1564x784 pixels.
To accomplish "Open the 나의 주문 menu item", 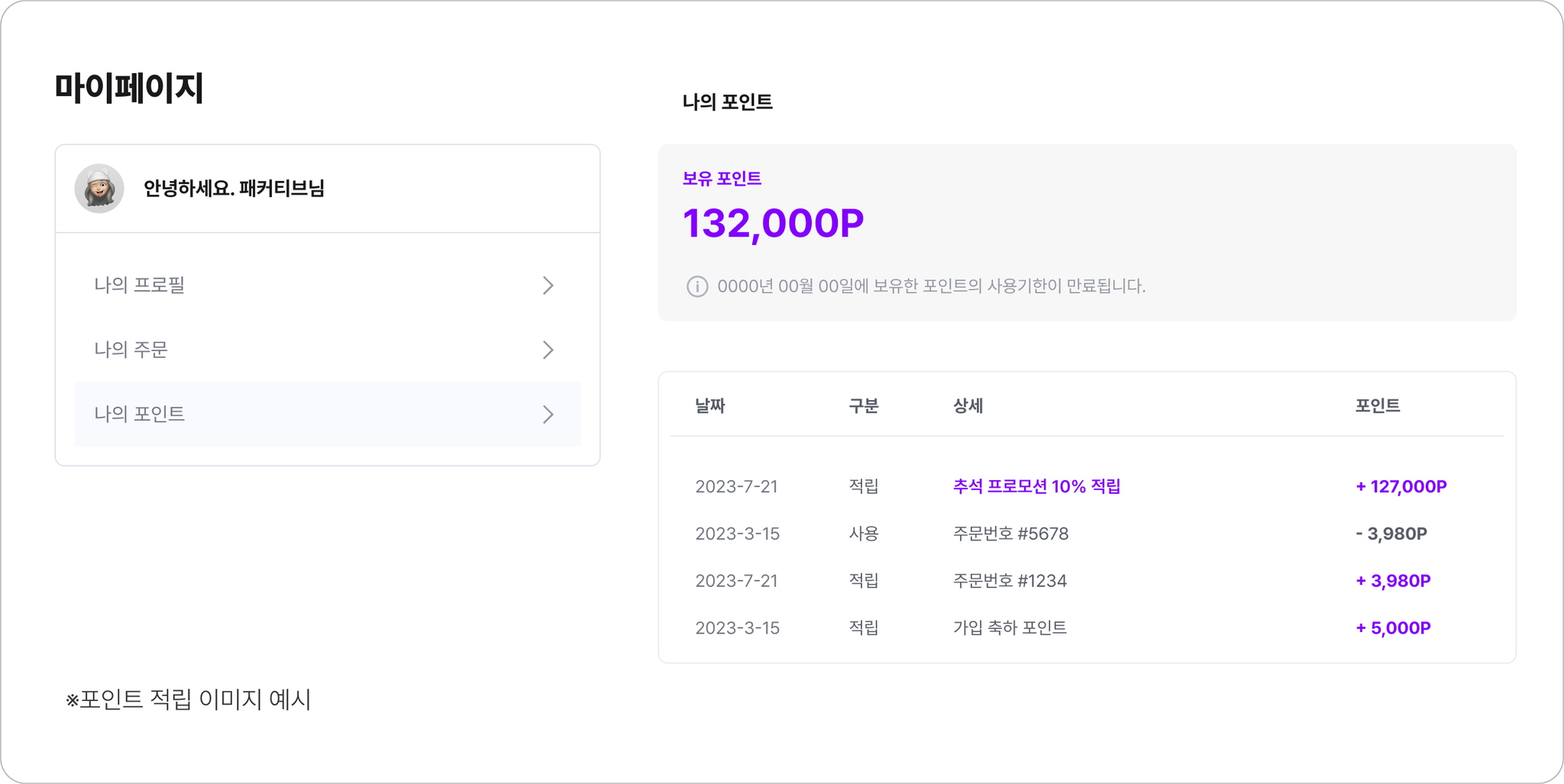I will click(x=328, y=350).
